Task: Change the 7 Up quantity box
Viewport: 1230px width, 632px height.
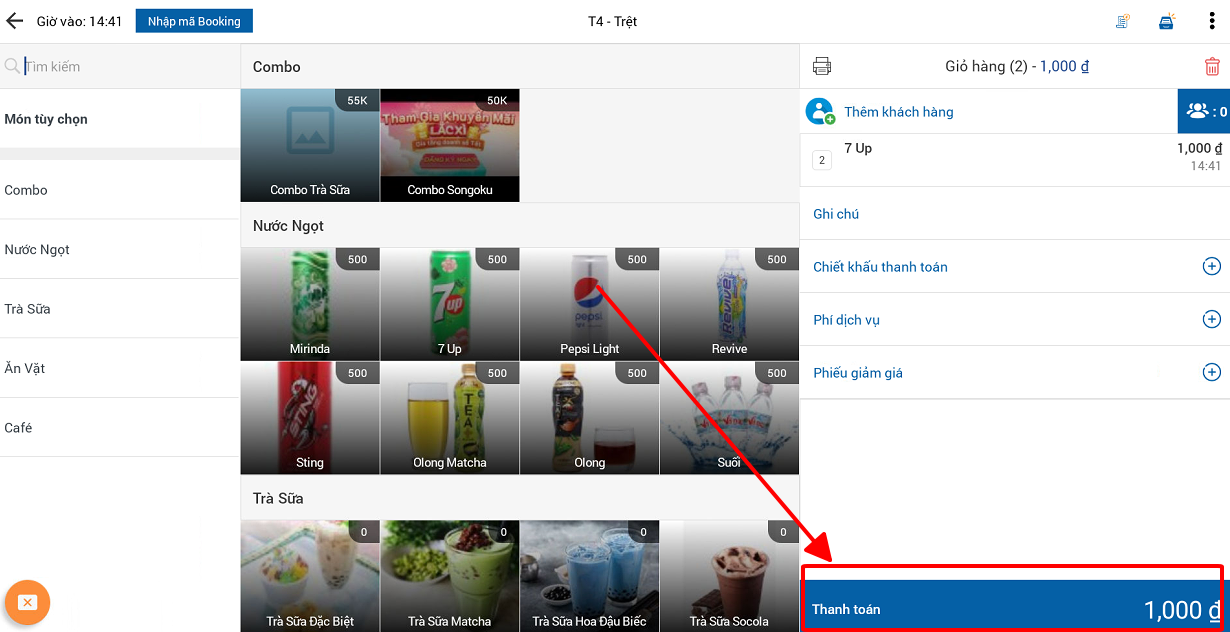Action: [x=822, y=160]
